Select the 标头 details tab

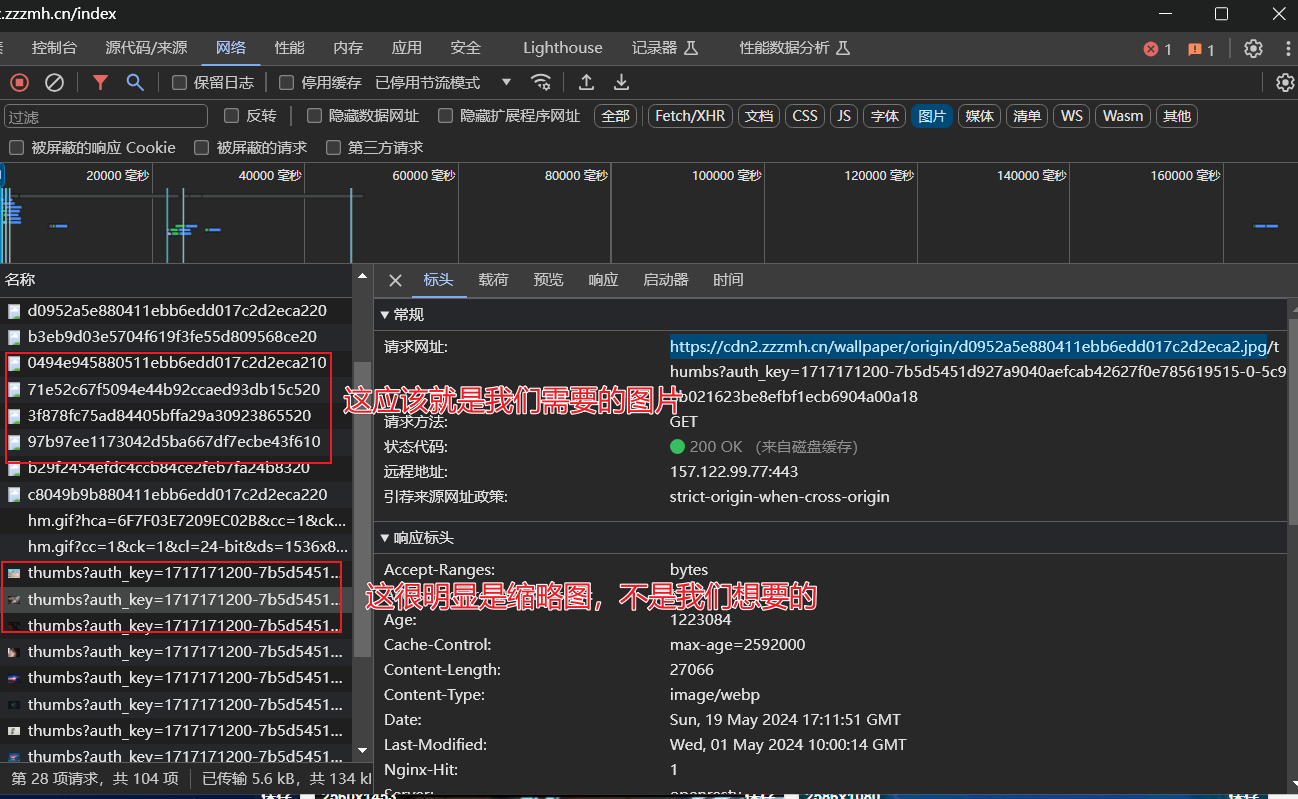(439, 280)
